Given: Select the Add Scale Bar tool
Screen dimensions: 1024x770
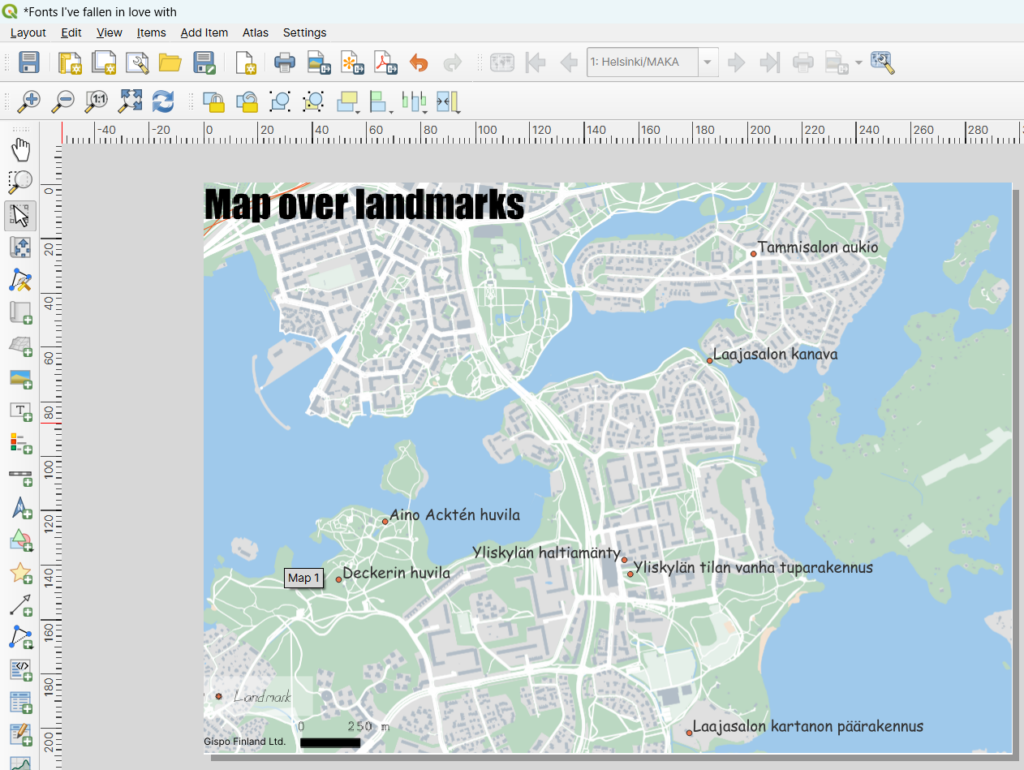Looking at the screenshot, I should [x=20, y=475].
